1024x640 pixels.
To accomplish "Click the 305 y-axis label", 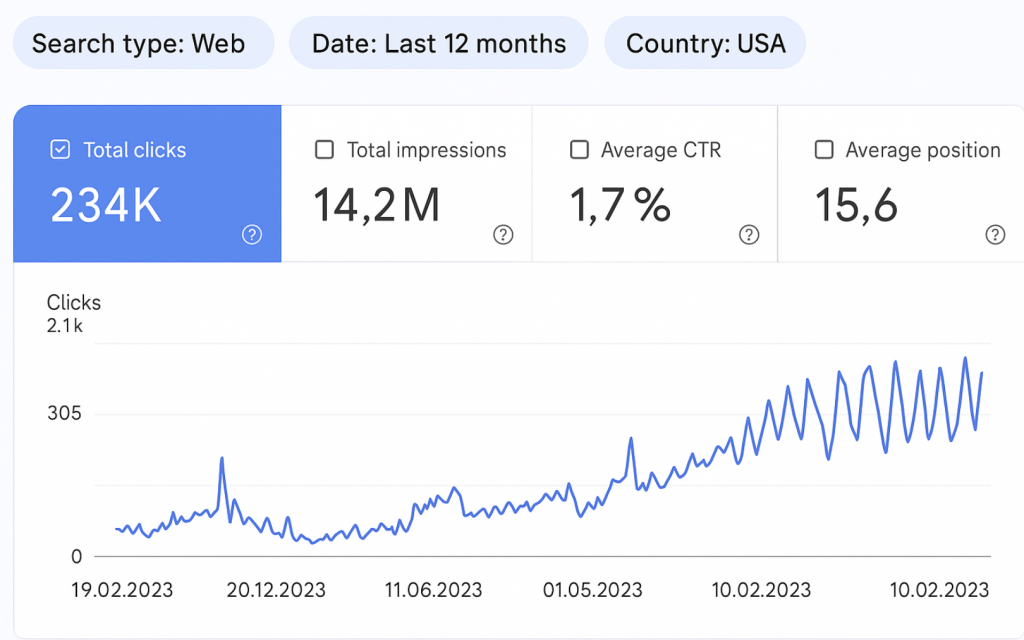I will coord(64,413).
